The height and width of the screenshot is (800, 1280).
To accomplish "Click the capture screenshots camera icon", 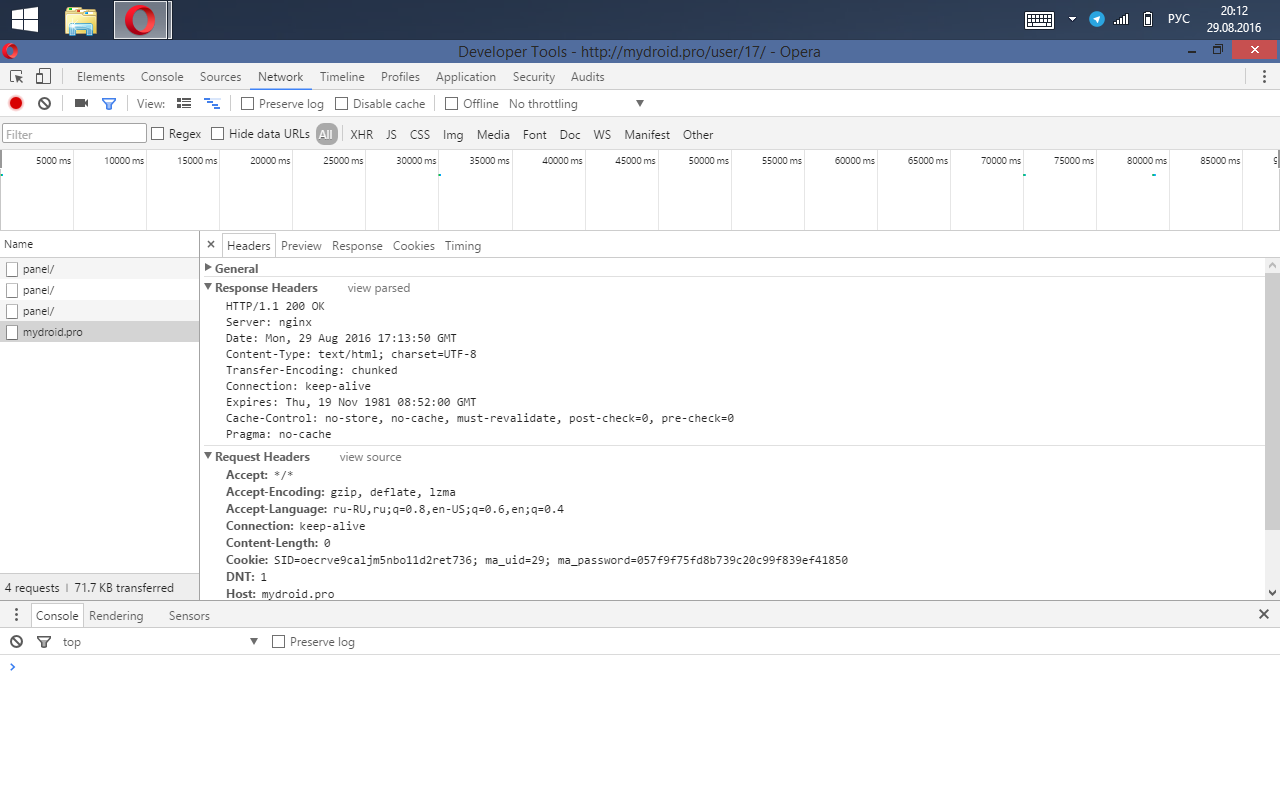I will 82,103.
